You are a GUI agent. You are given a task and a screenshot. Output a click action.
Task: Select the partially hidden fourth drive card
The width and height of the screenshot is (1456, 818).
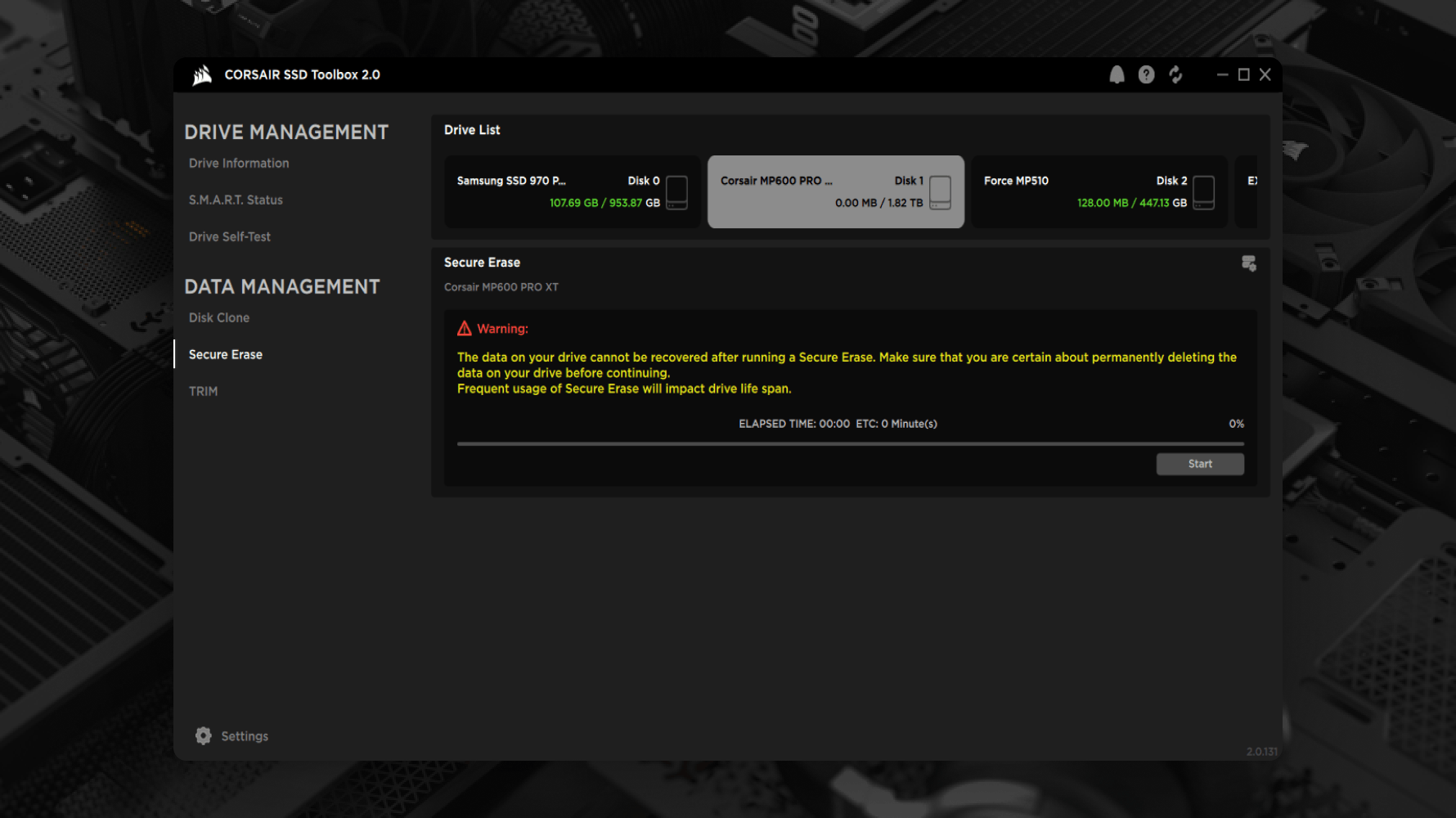(x=1247, y=191)
